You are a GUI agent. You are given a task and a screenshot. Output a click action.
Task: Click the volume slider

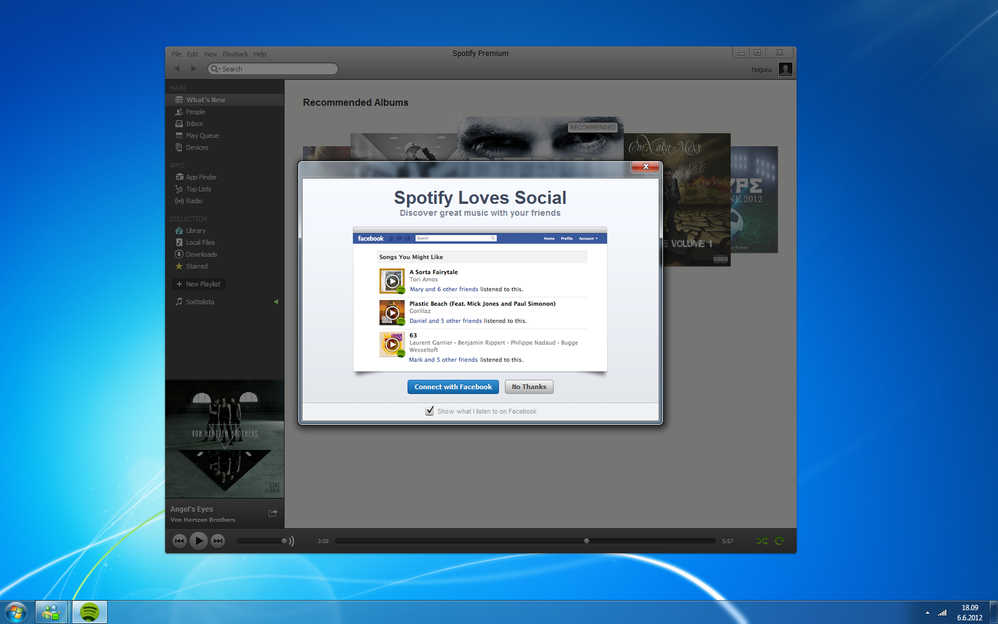coord(261,541)
